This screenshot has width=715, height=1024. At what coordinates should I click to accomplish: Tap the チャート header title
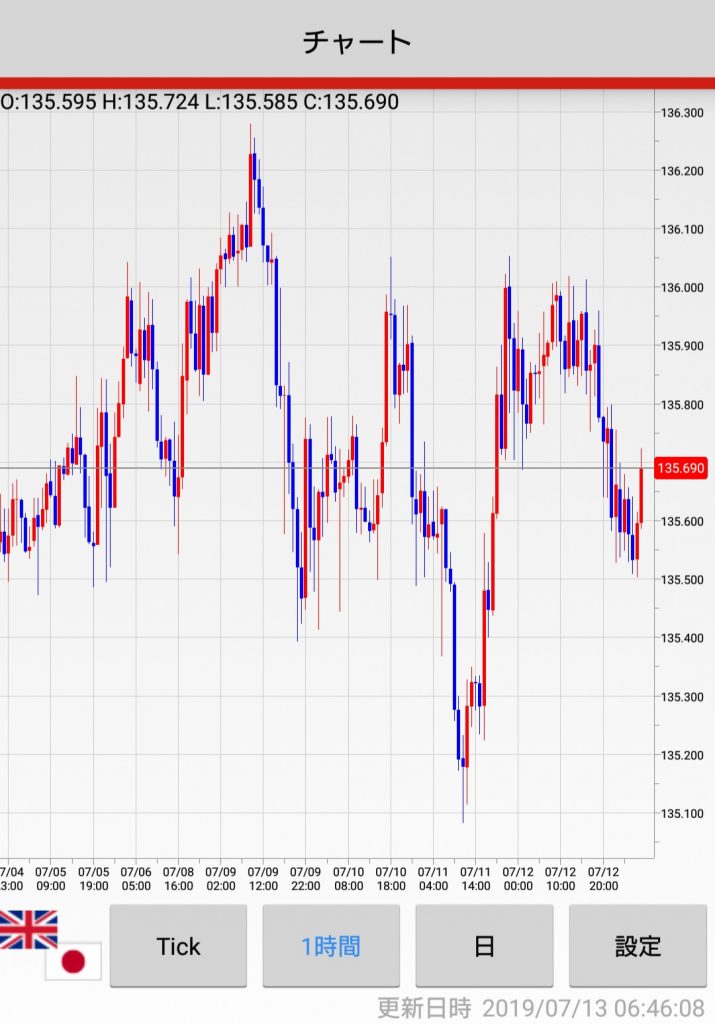click(x=357, y=41)
